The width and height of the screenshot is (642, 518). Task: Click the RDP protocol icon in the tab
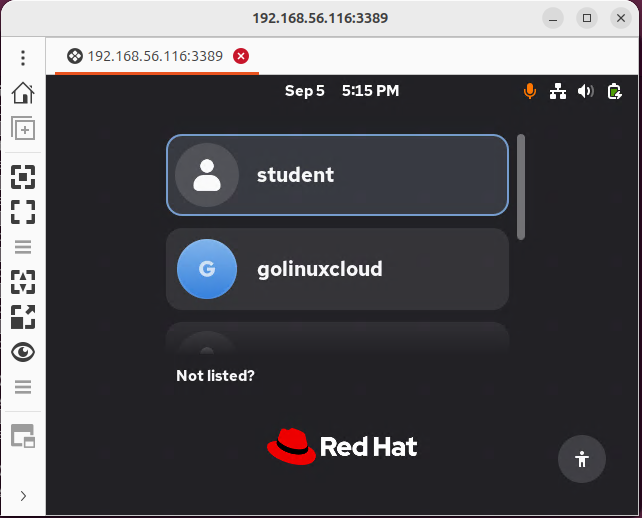tap(75, 56)
